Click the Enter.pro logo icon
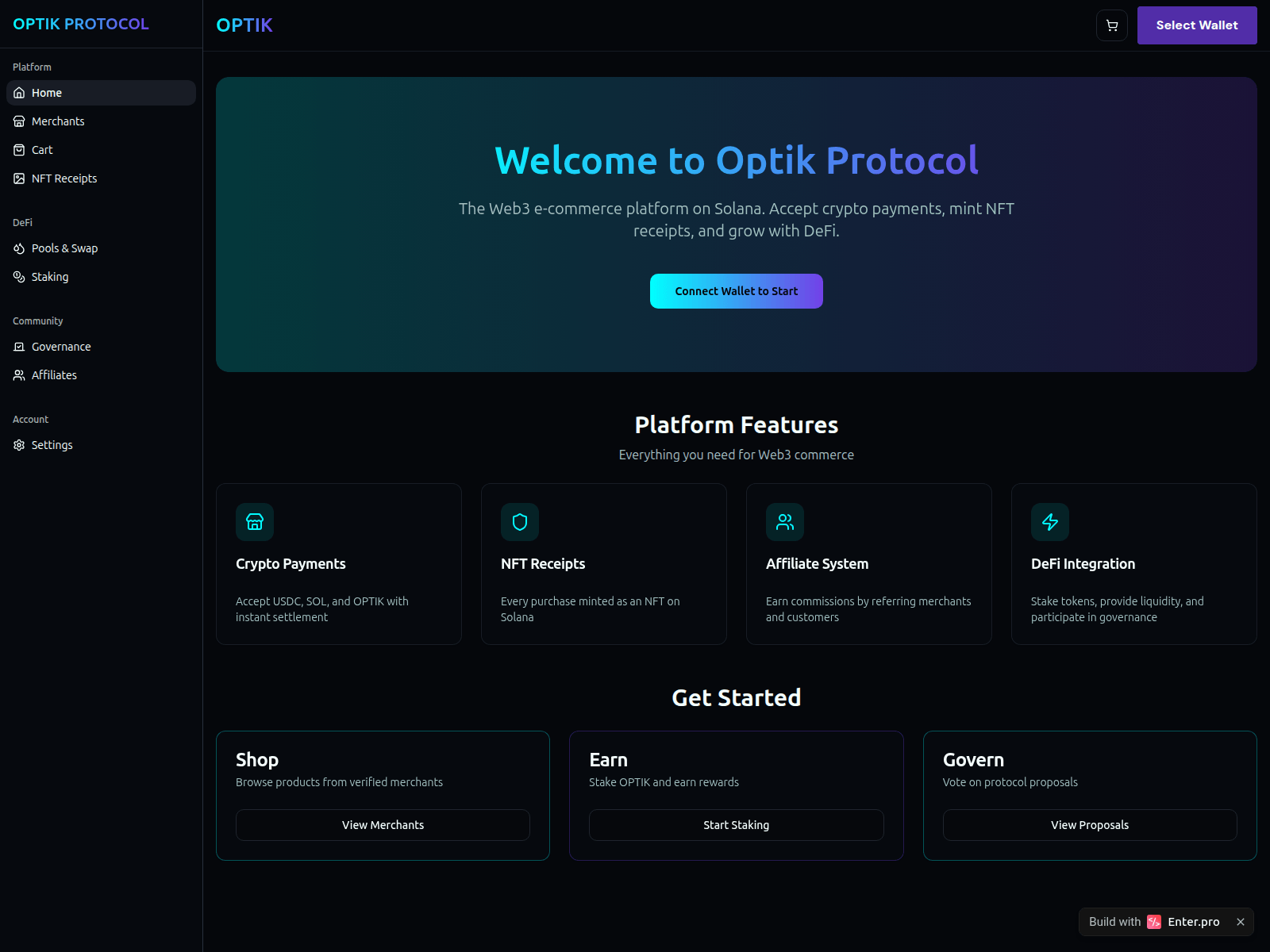 click(1154, 922)
